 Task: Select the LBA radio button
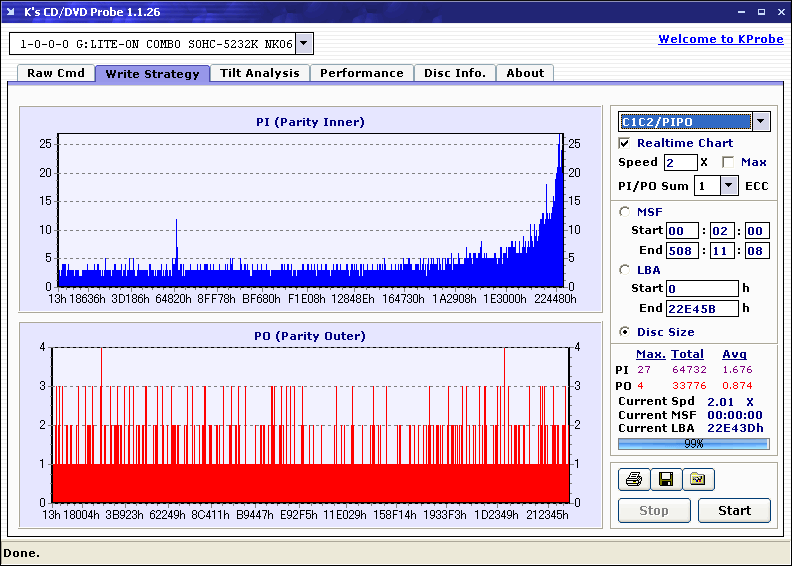pos(625,269)
